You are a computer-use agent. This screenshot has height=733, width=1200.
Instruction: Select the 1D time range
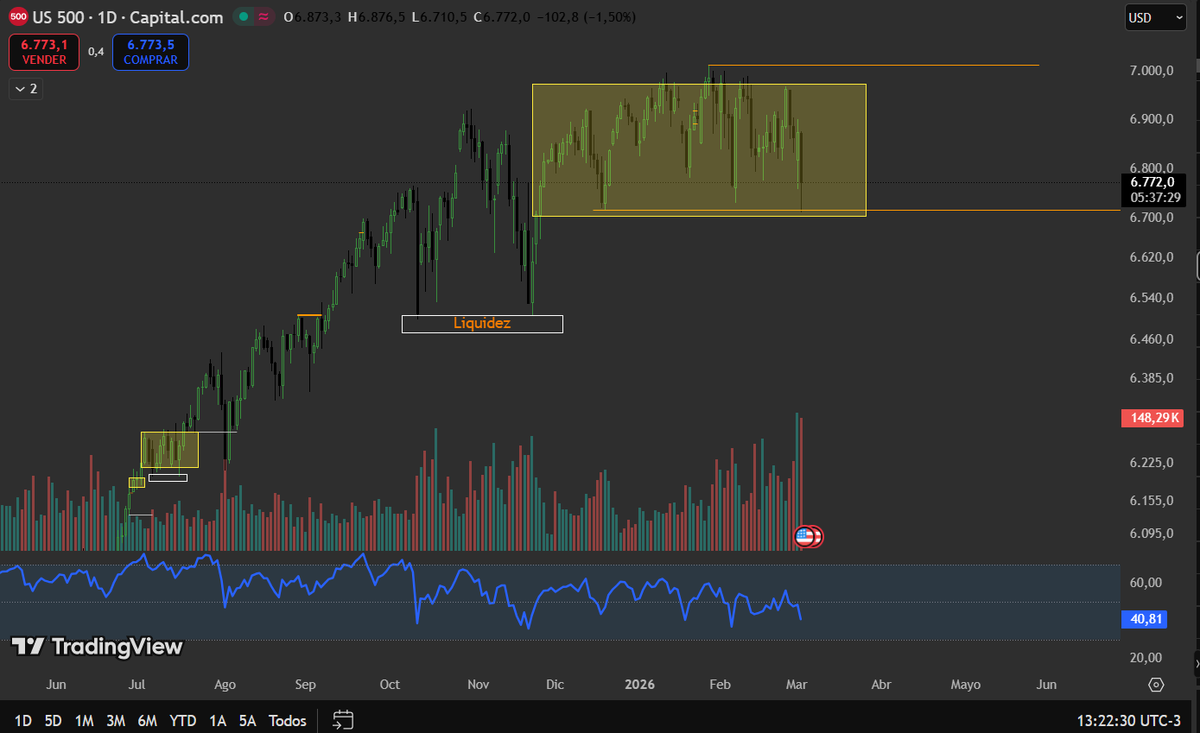[x=22, y=720]
